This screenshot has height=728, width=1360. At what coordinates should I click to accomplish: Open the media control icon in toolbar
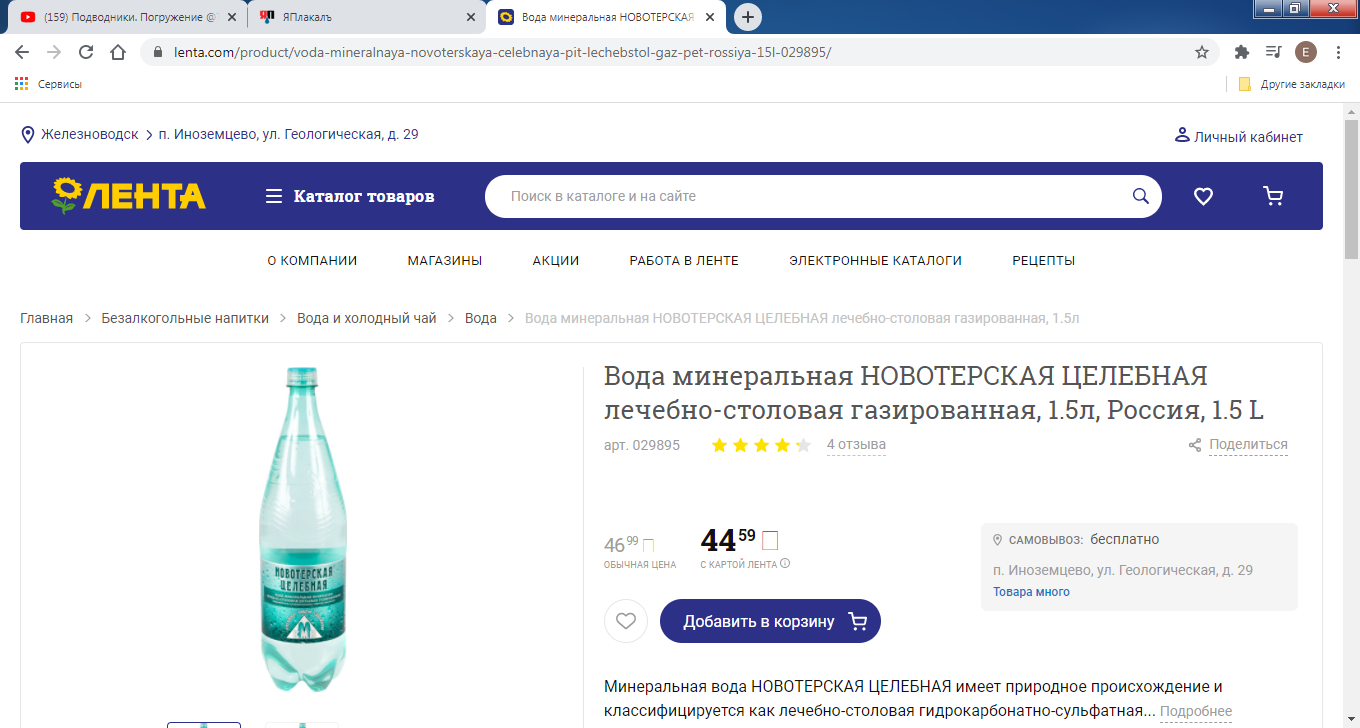pos(1273,52)
